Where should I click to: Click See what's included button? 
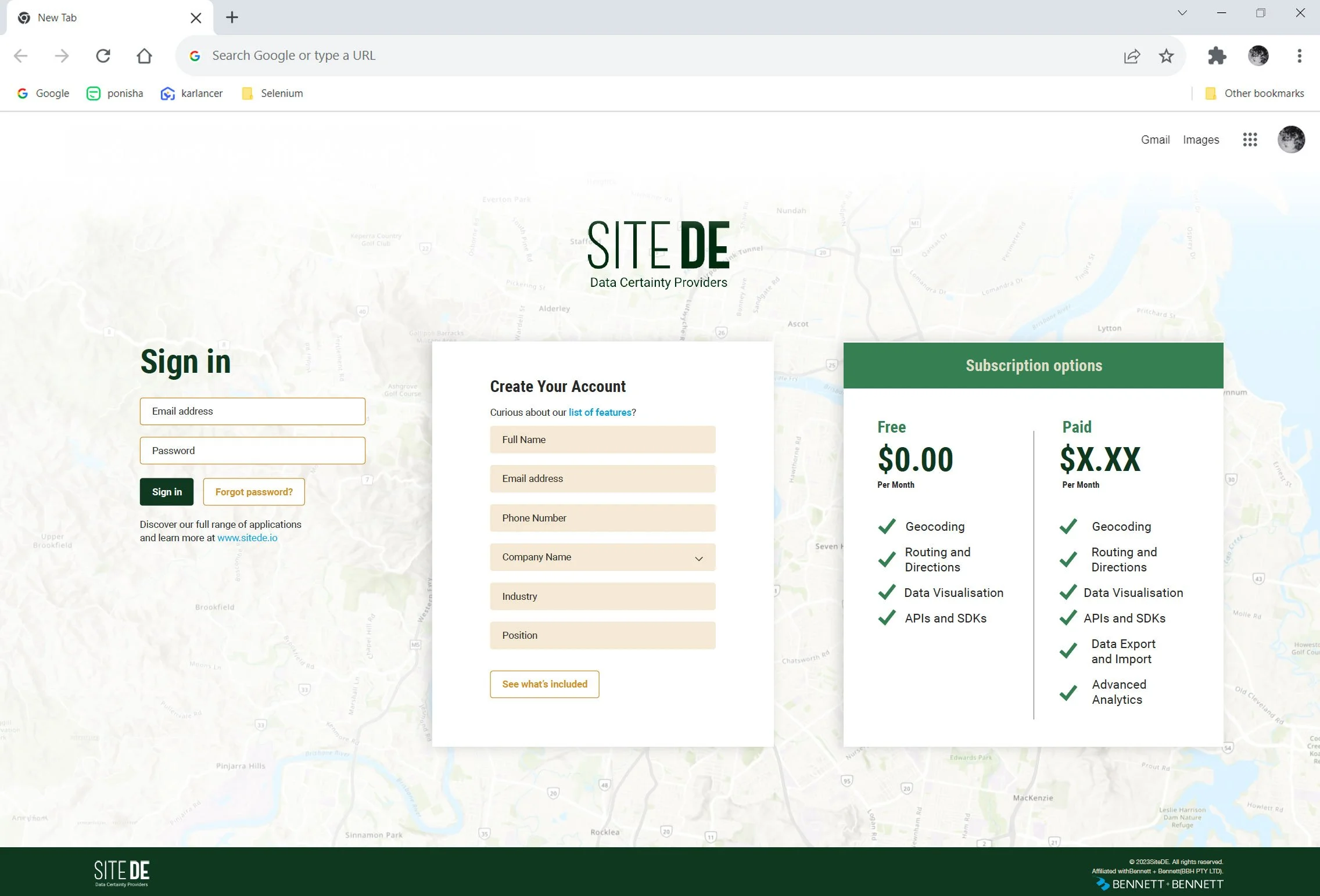[x=544, y=684]
